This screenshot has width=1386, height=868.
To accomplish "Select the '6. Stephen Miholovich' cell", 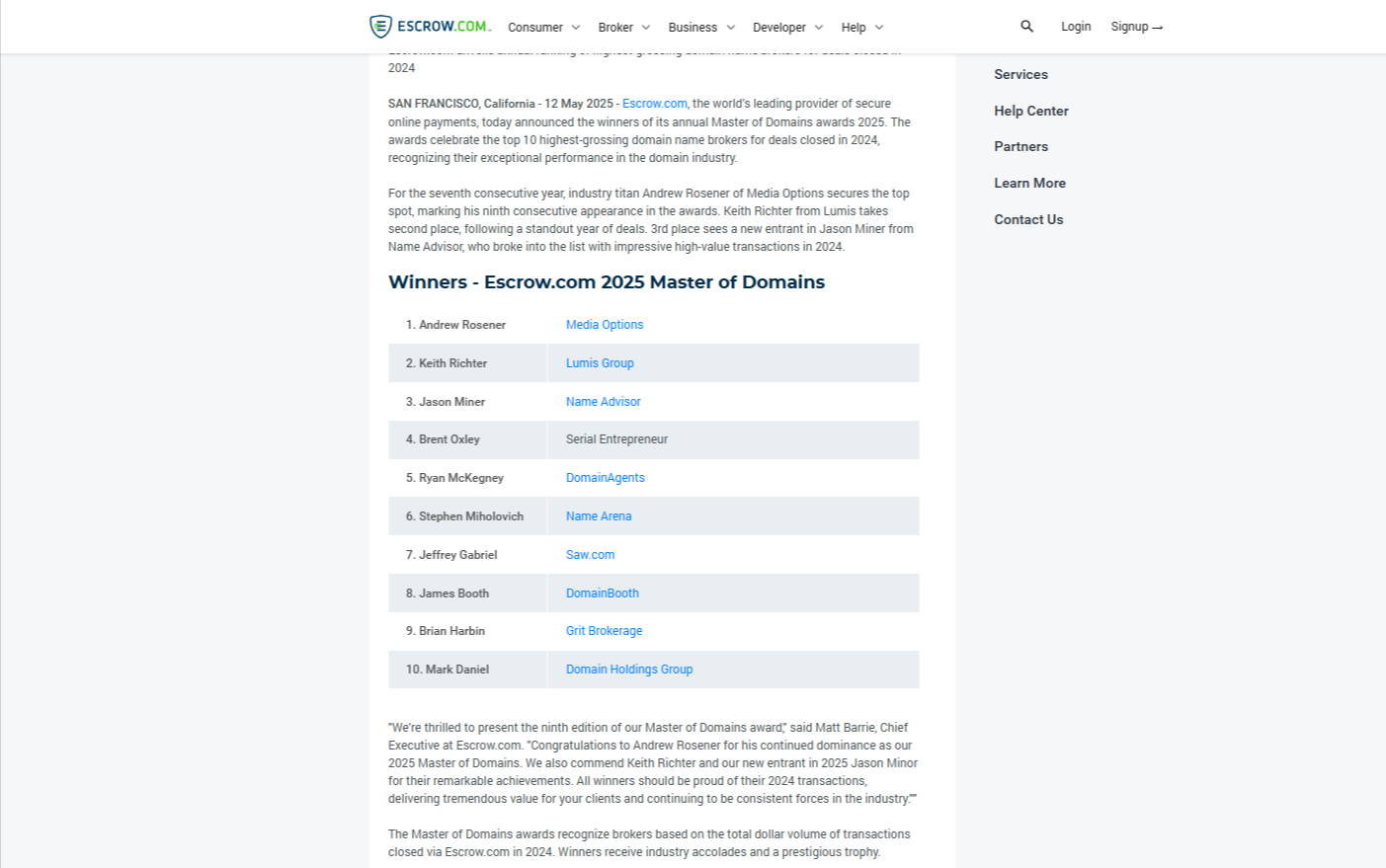I will point(467,516).
